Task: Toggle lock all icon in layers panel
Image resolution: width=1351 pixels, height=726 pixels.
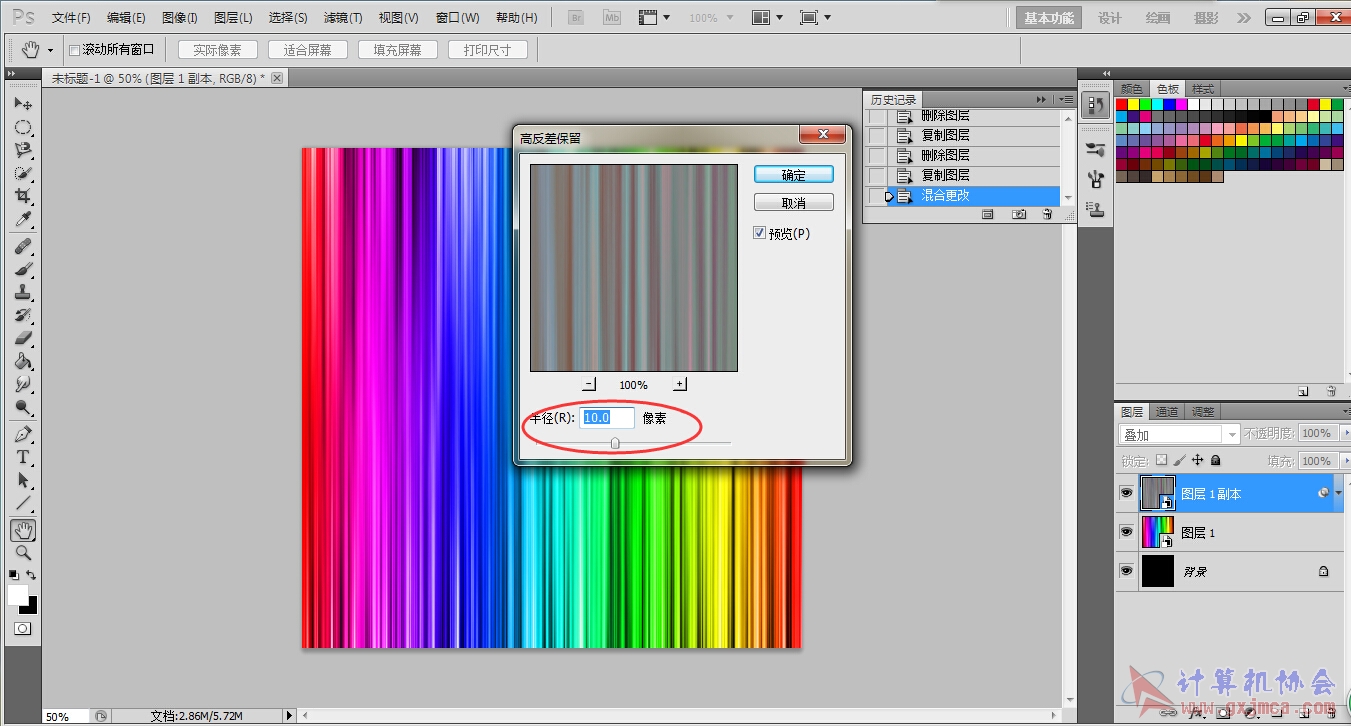Action: coord(1215,460)
